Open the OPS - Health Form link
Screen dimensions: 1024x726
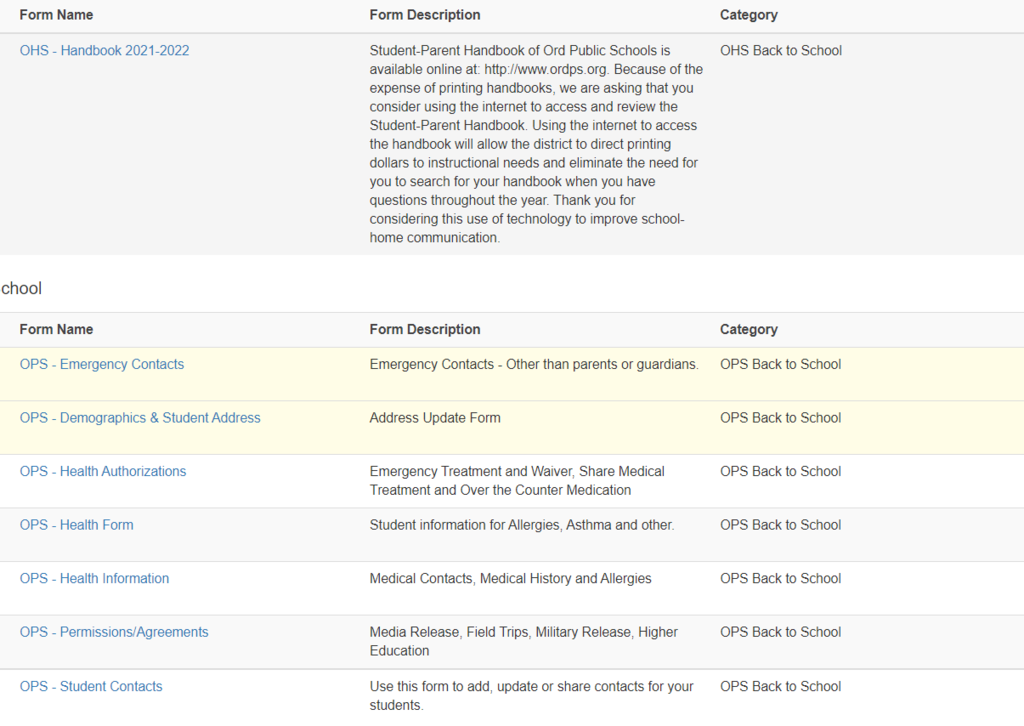(76, 525)
